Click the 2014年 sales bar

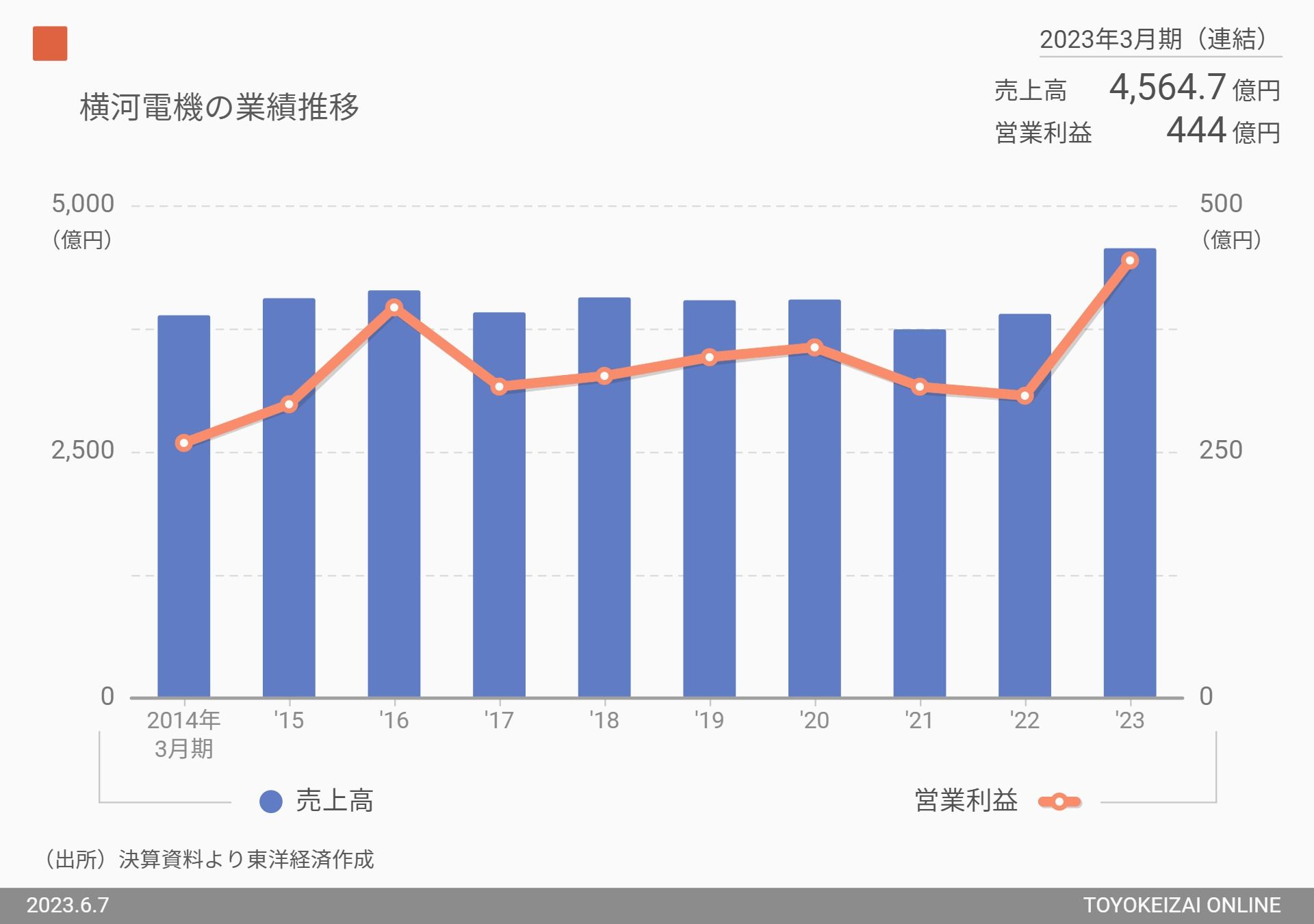(x=184, y=506)
